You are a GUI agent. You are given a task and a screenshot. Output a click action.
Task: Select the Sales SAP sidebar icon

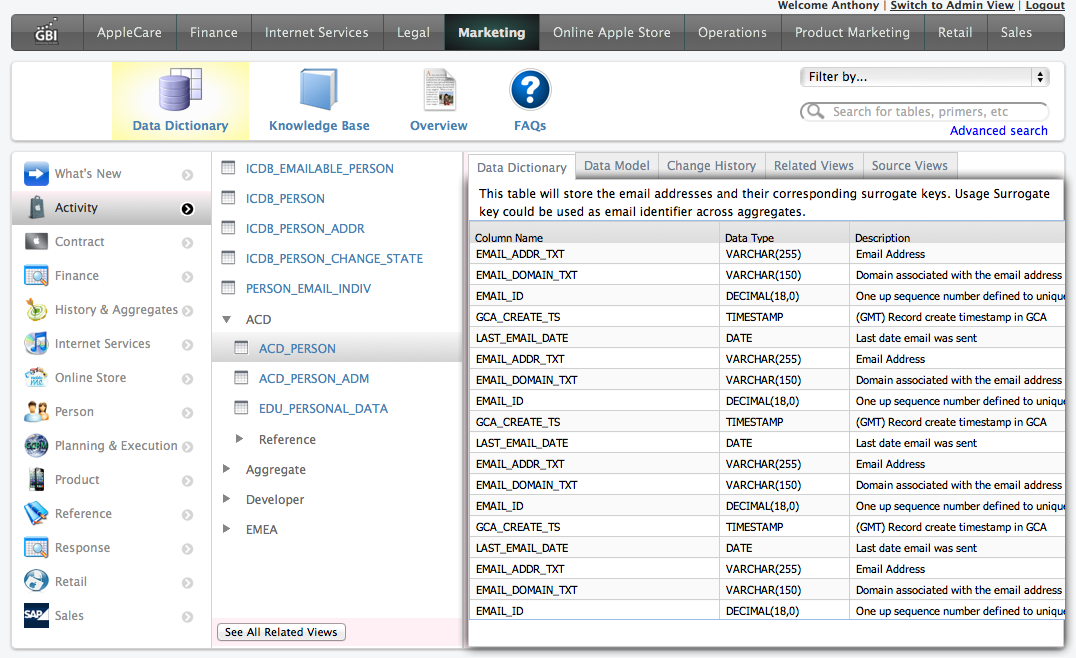click(x=37, y=616)
